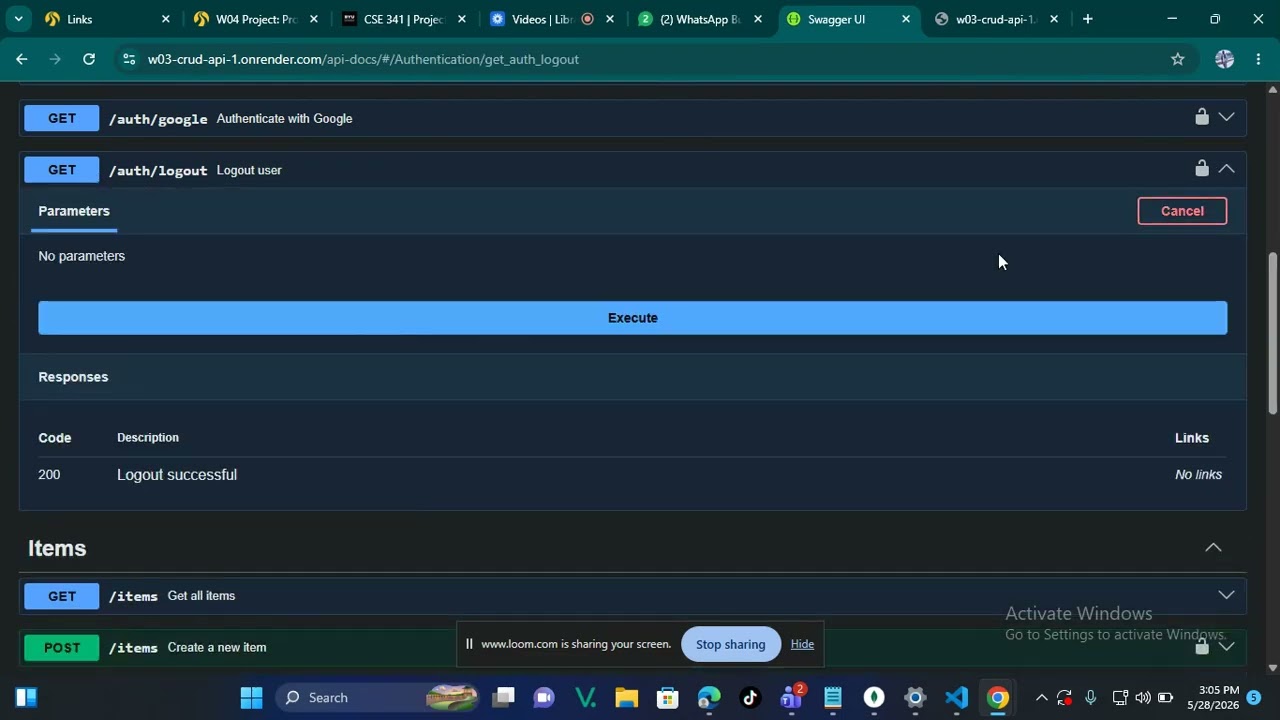The height and width of the screenshot is (720, 1280).
Task: Open Microsoft Teams from taskbar
Action: tap(791, 697)
